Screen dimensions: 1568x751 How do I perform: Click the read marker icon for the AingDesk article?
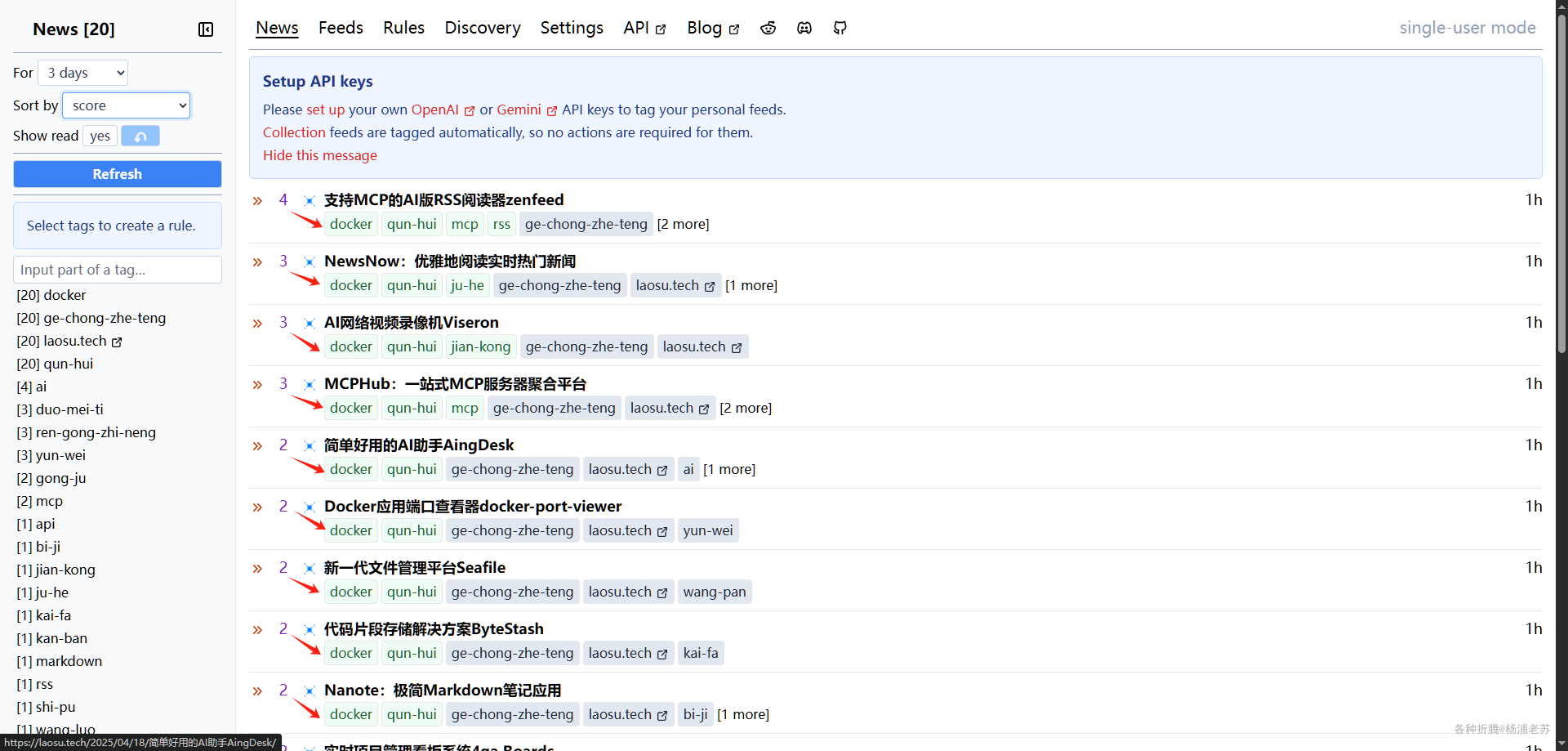pyautogui.click(x=310, y=445)
